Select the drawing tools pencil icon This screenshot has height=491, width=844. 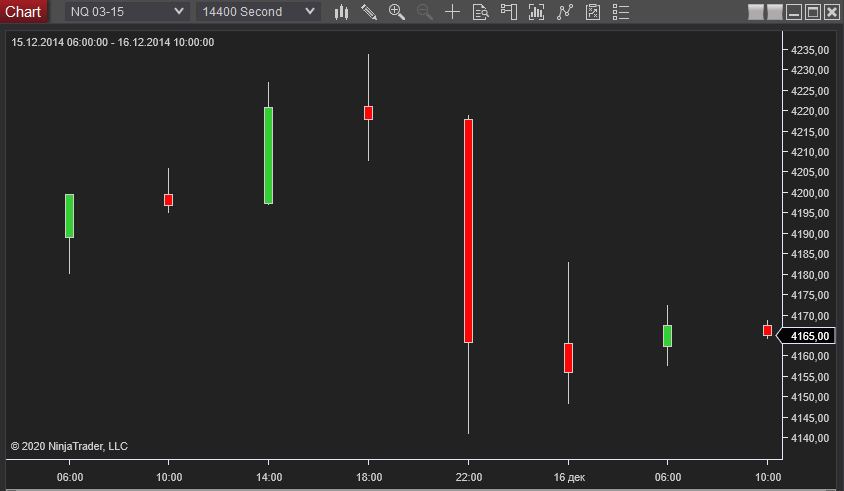[369, 12]
